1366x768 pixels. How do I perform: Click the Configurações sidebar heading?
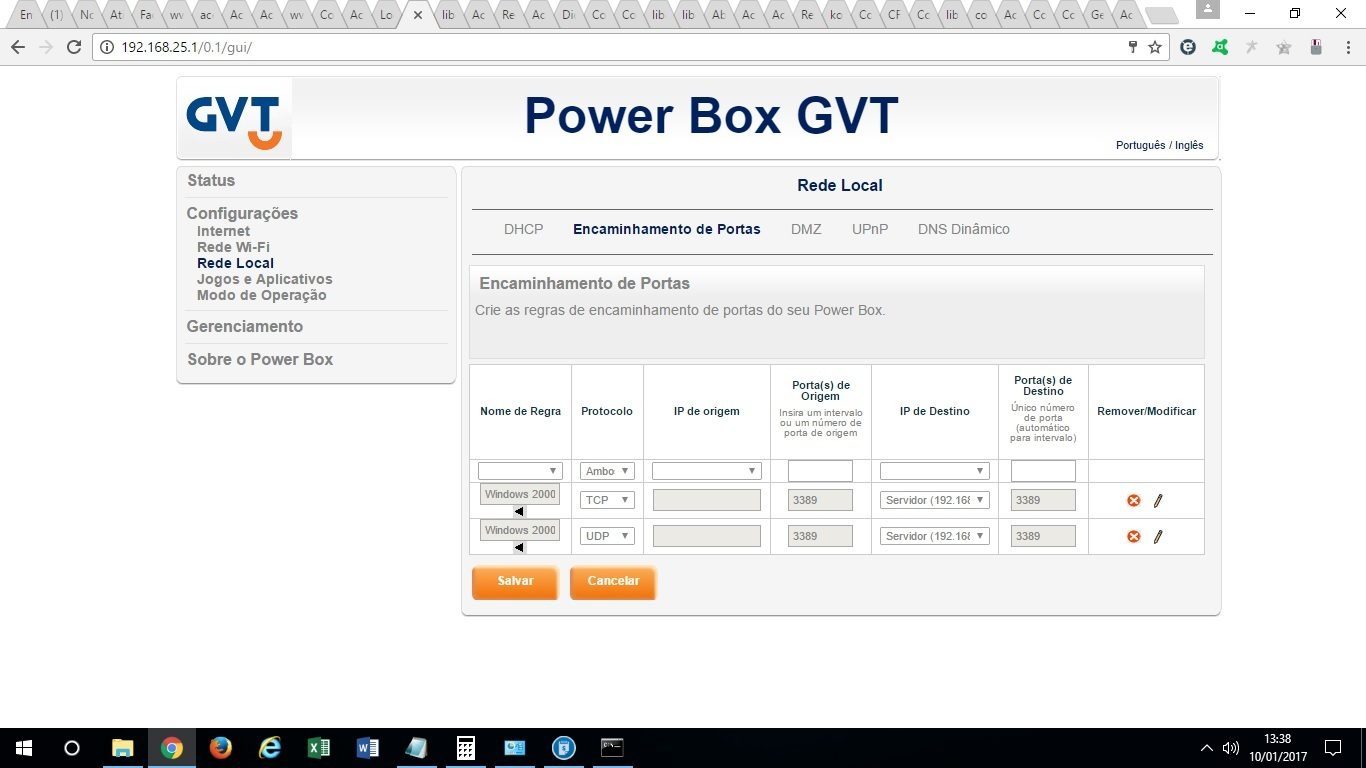click(242, 213)
